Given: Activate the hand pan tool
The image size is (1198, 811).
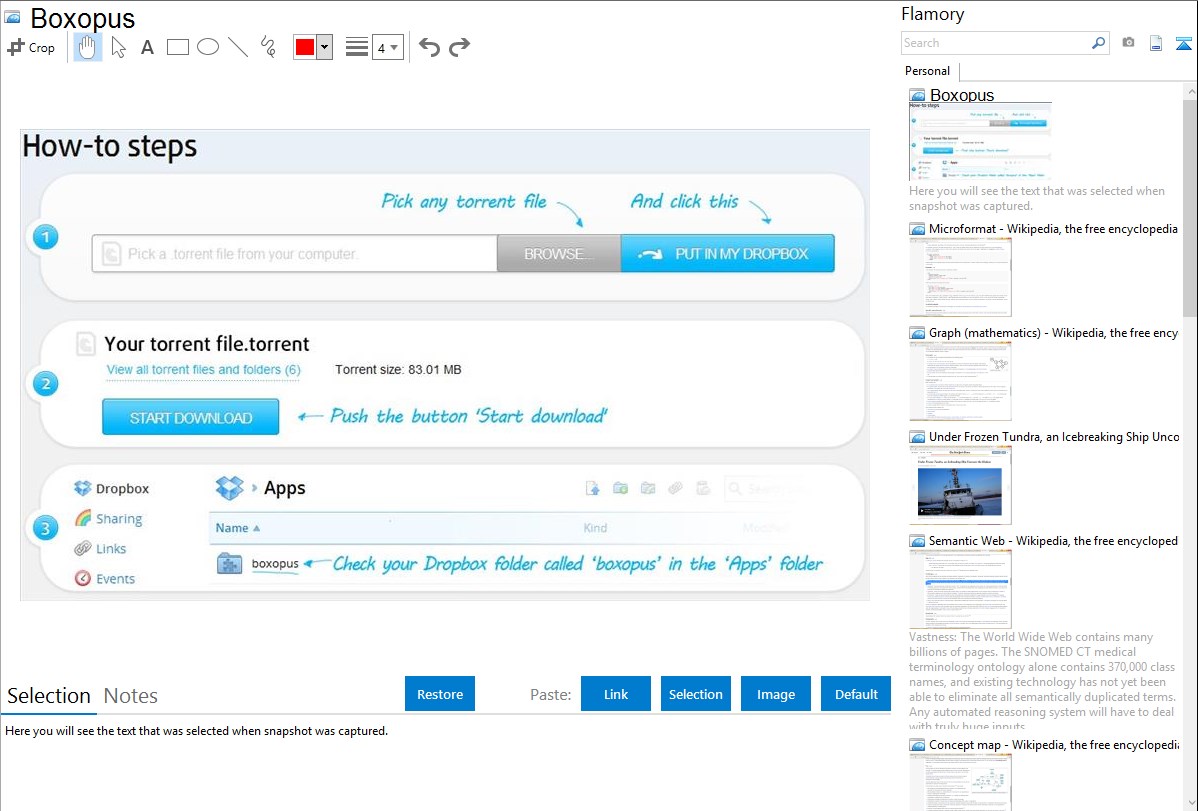Looking at the screenshot, I should (87, 47).
